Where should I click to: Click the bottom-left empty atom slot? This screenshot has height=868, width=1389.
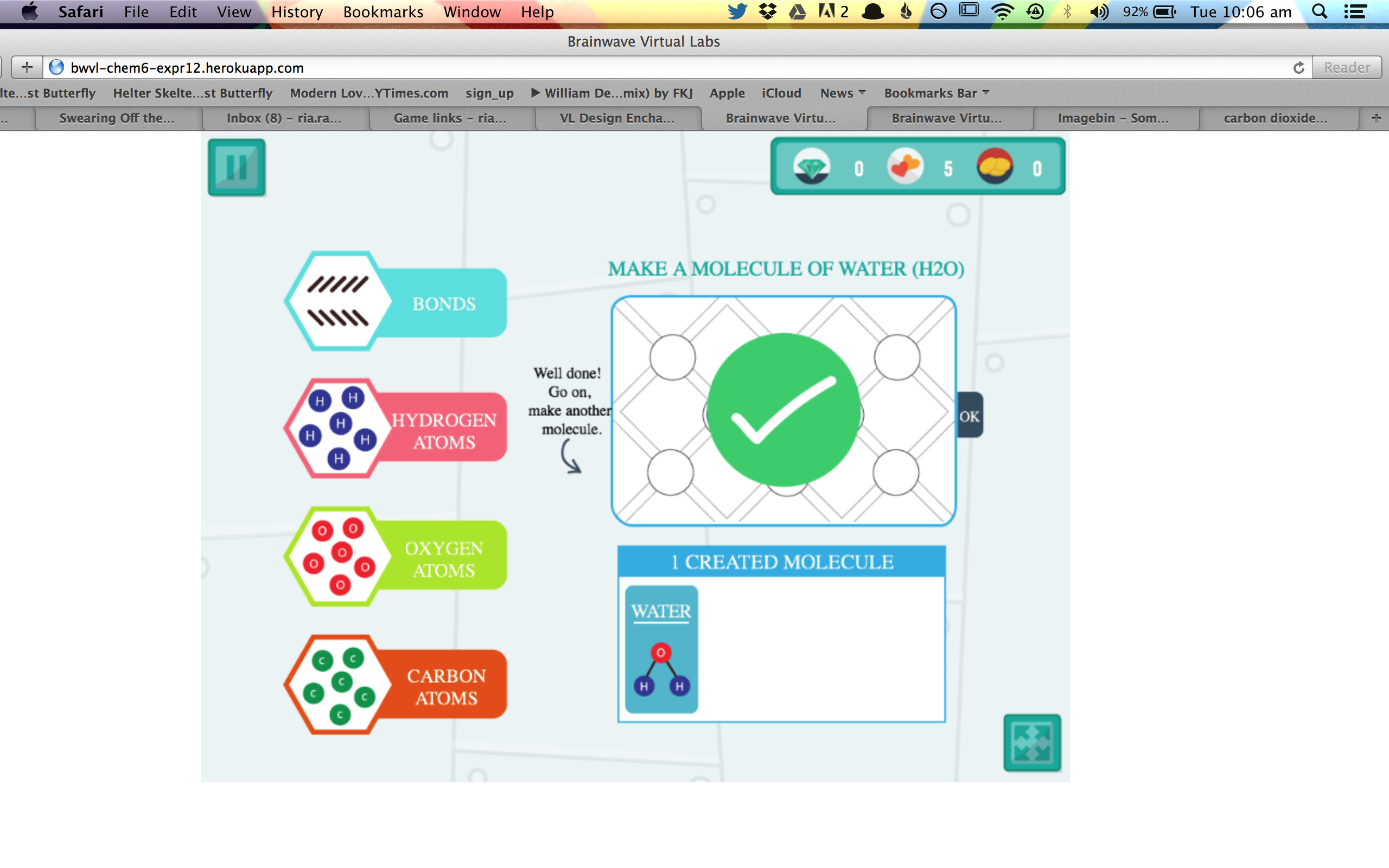[x=671, y=473]
